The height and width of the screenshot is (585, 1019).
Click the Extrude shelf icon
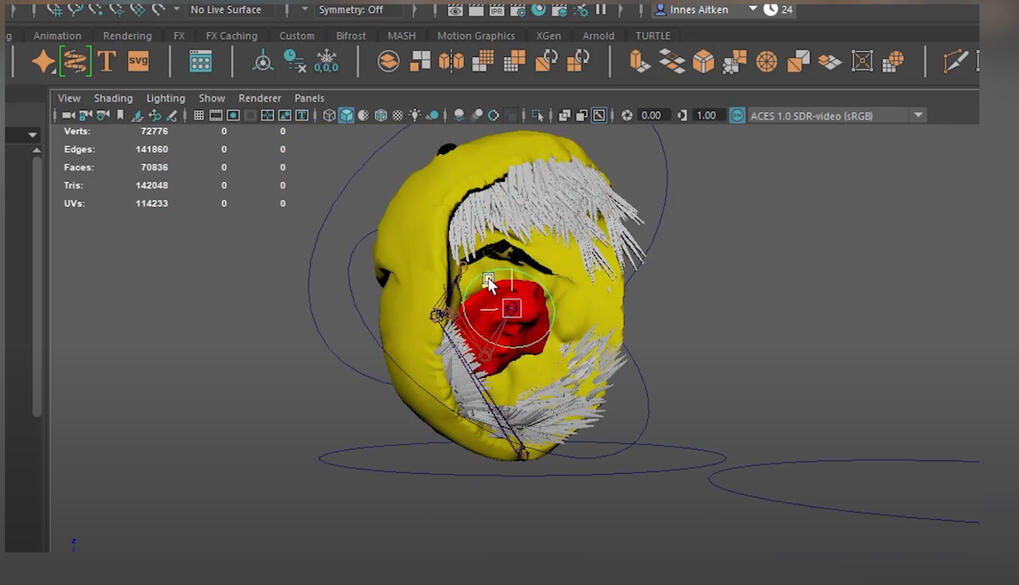coord(639,62)
